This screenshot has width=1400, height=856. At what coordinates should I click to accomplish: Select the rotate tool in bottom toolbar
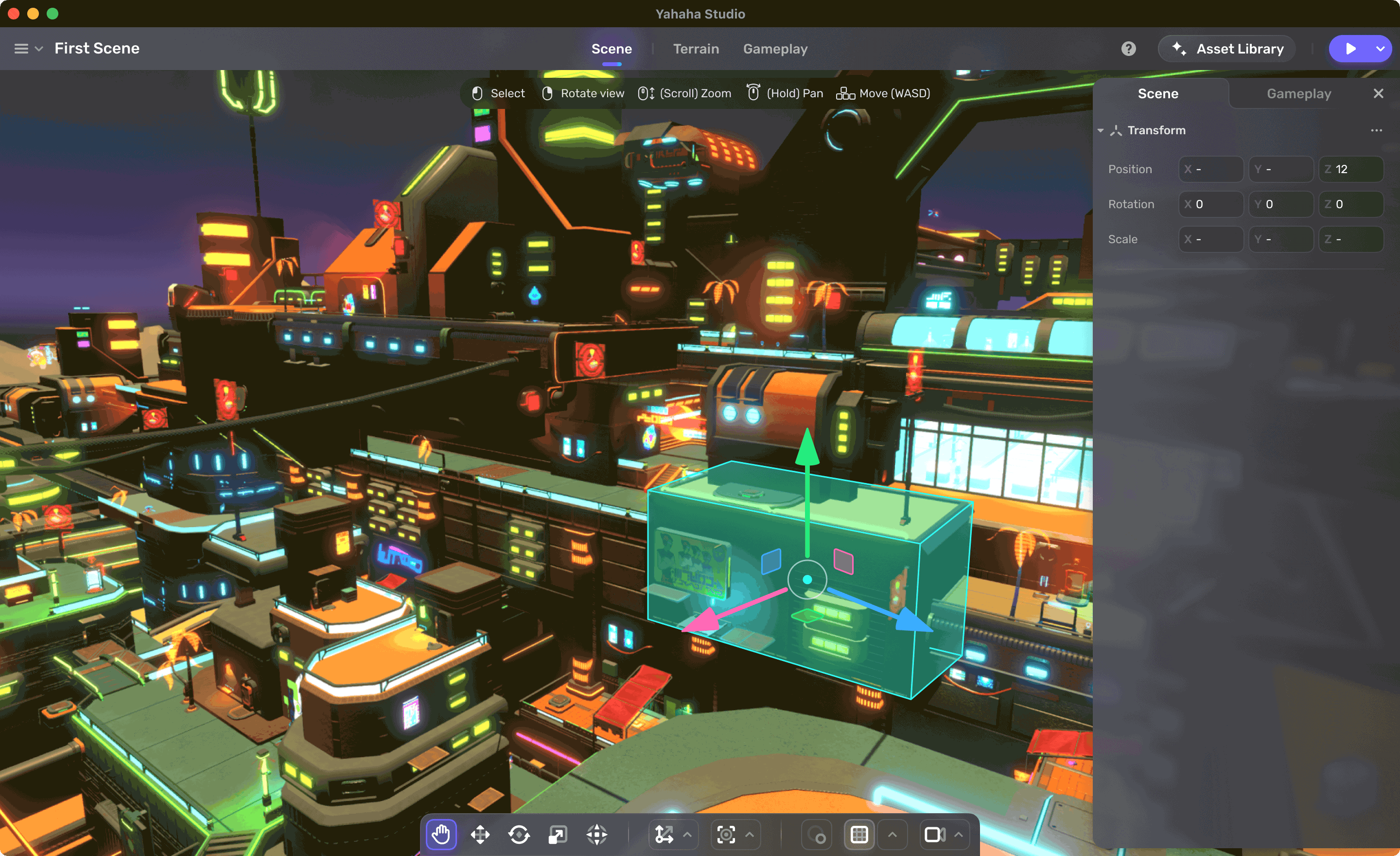[519, 835]
